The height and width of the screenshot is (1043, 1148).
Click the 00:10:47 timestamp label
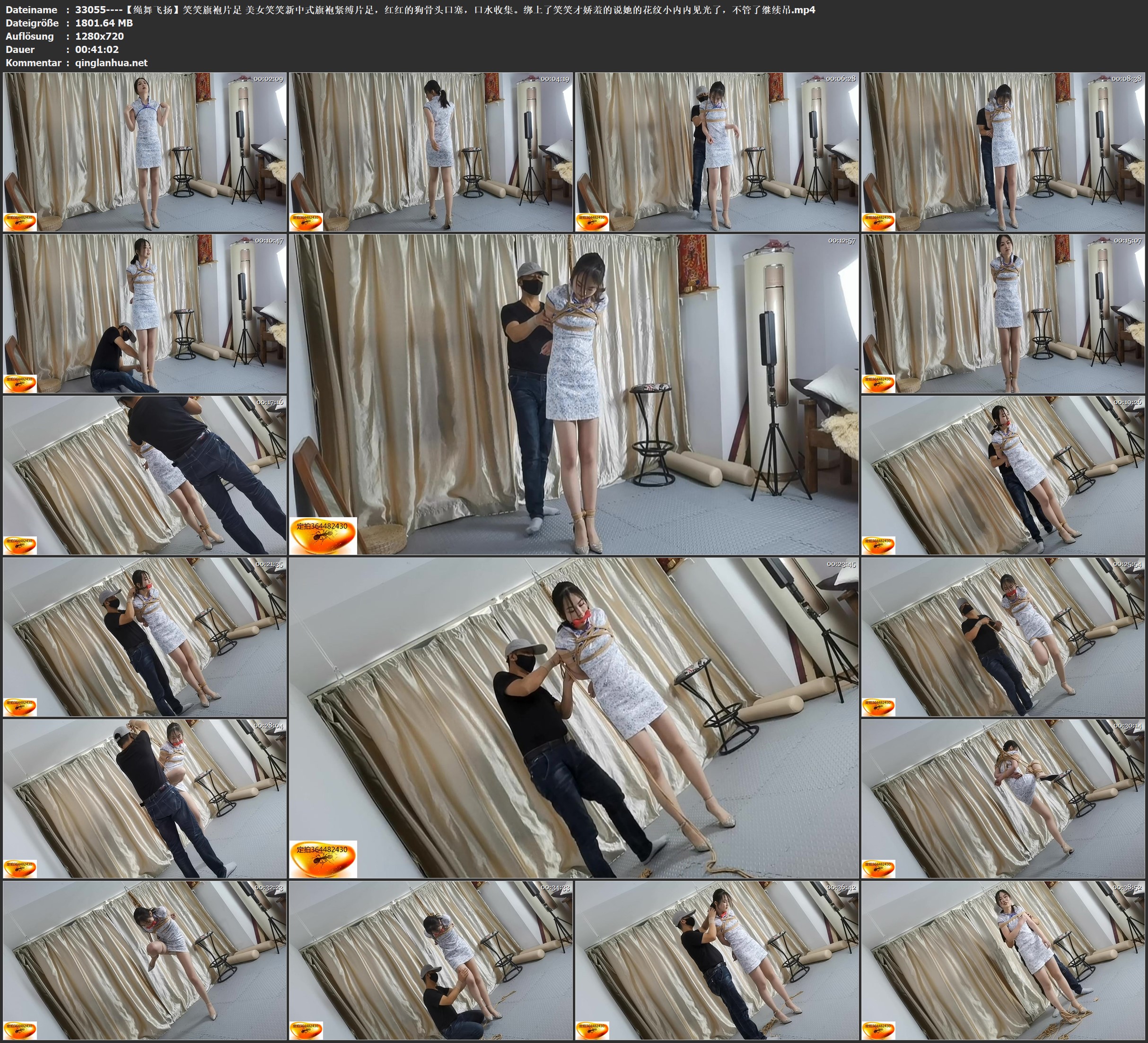268,241
